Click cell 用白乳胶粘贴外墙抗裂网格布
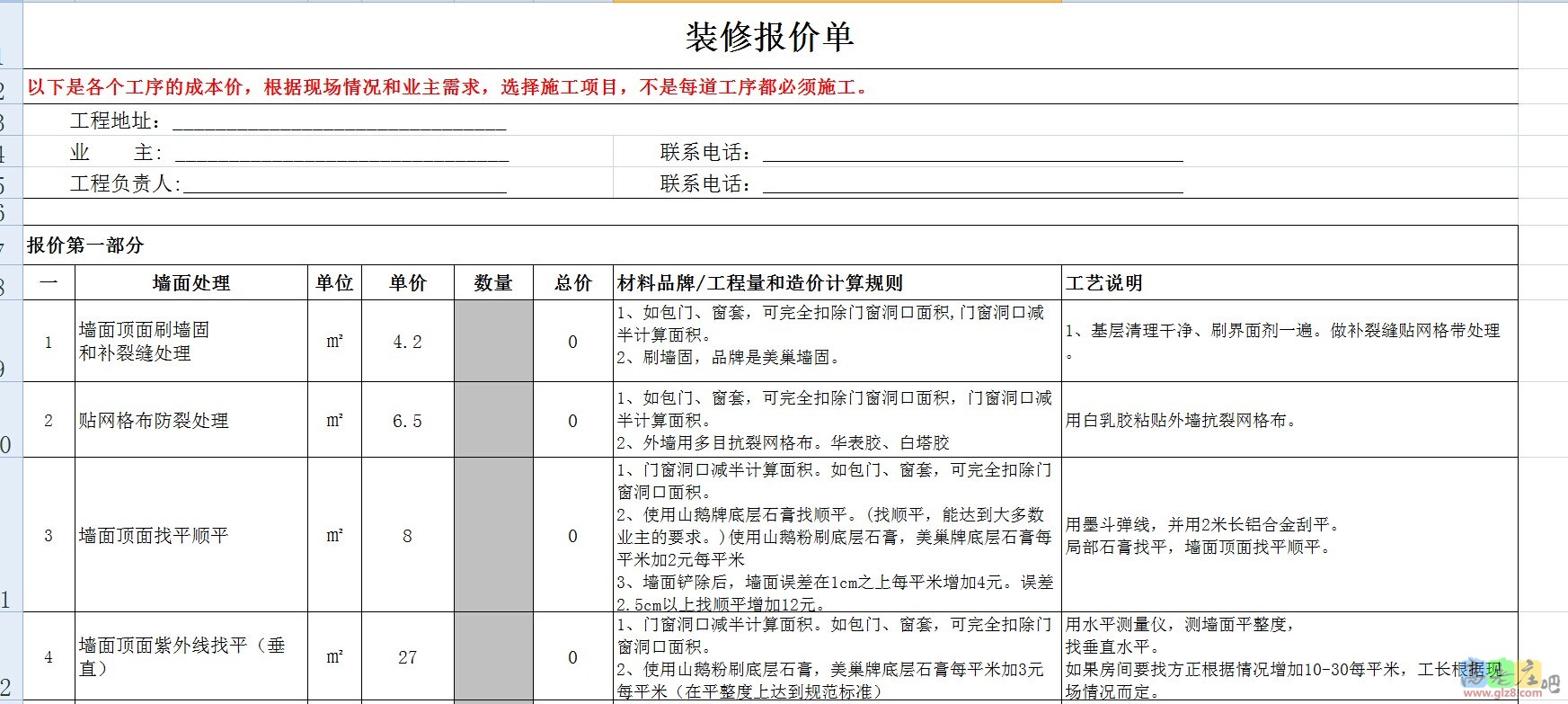This screenshot has height=704, width=1568. tap(1289, 420)
